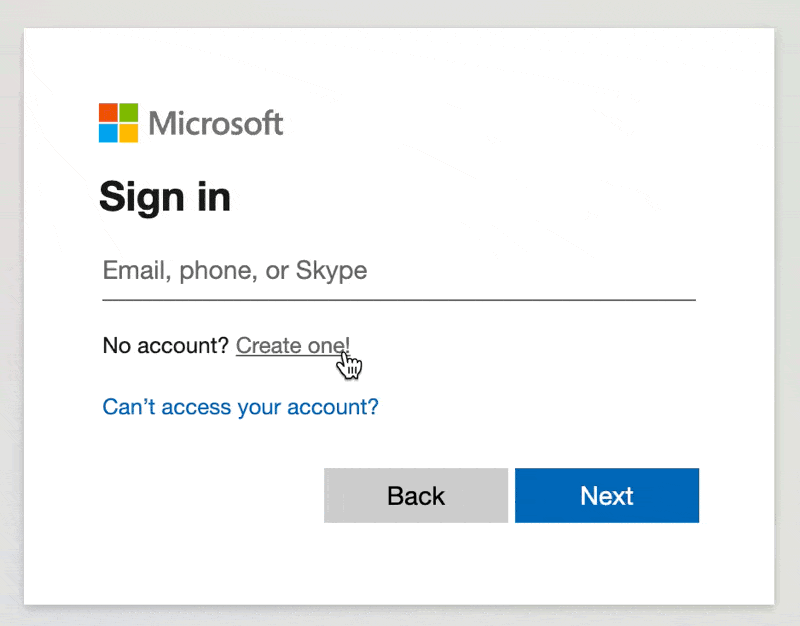Start new account signup via Create one!
The image size is (800, 626).
pyautogui.click(x=293, y=346)
